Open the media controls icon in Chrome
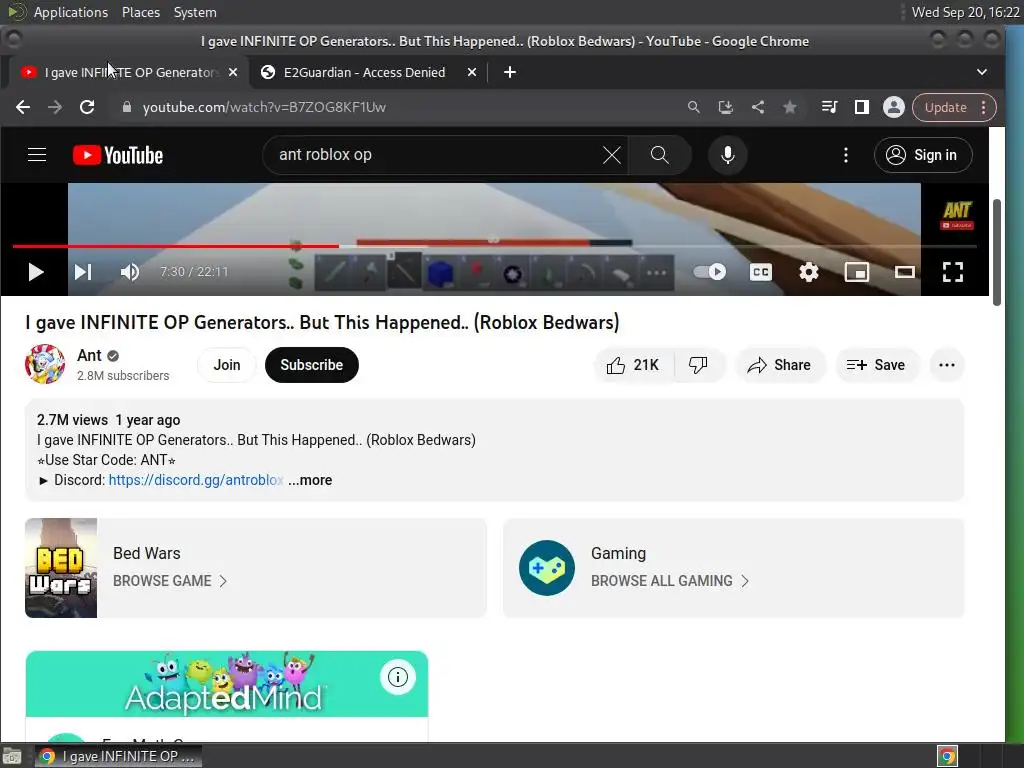Screen dimensions: 1024x768 click(829, 107)
